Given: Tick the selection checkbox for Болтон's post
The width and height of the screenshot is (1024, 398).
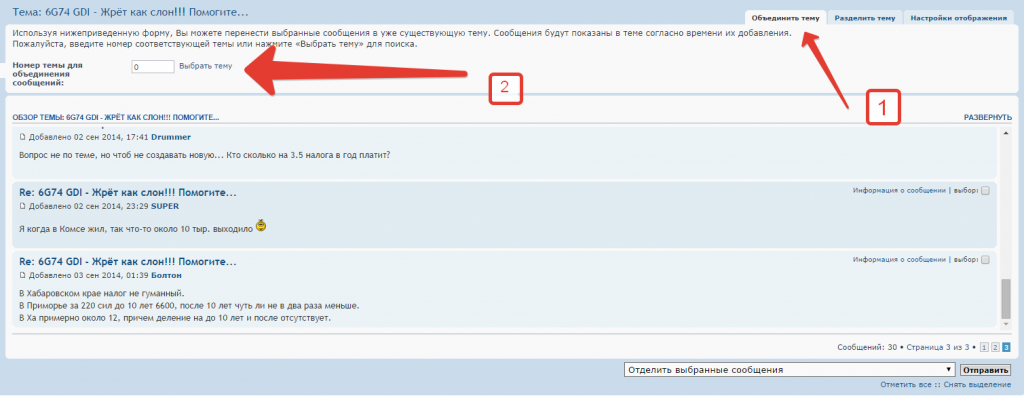Looking at the screenshot, I should pyautogui.click(x=985, y=259).
